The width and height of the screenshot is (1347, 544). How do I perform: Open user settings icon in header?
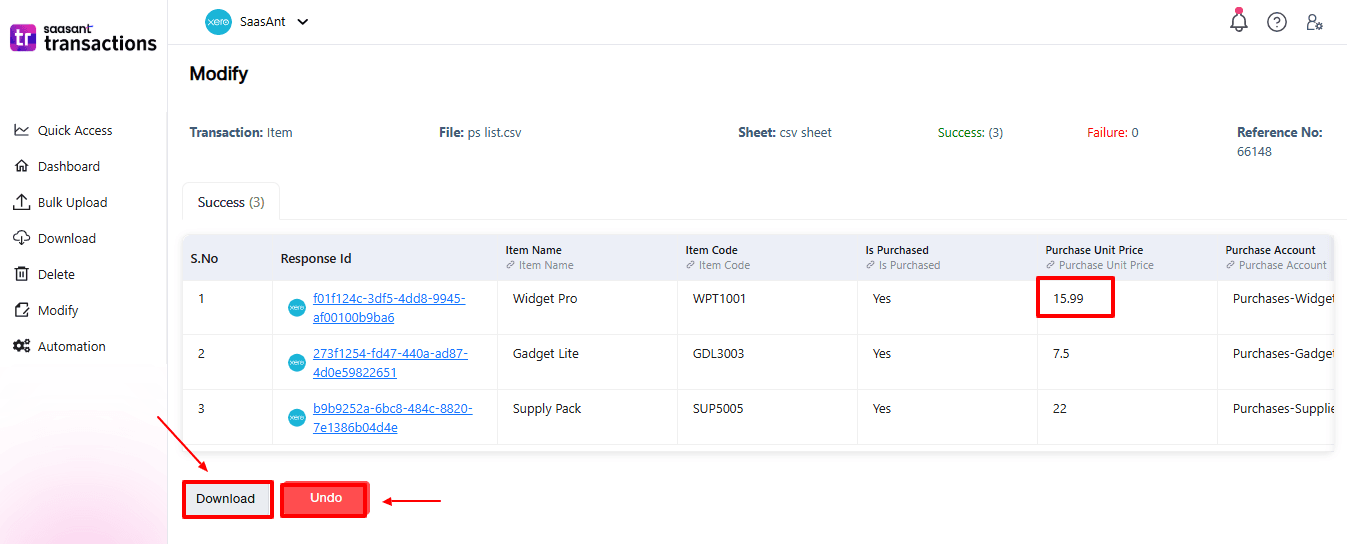click(x=1315, y=22)
